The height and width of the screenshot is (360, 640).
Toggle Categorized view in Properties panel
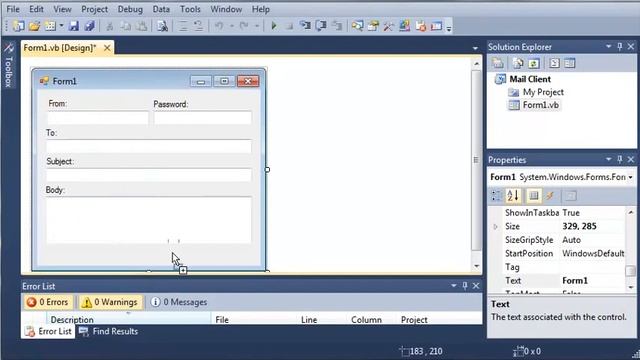tap(497, 196)
